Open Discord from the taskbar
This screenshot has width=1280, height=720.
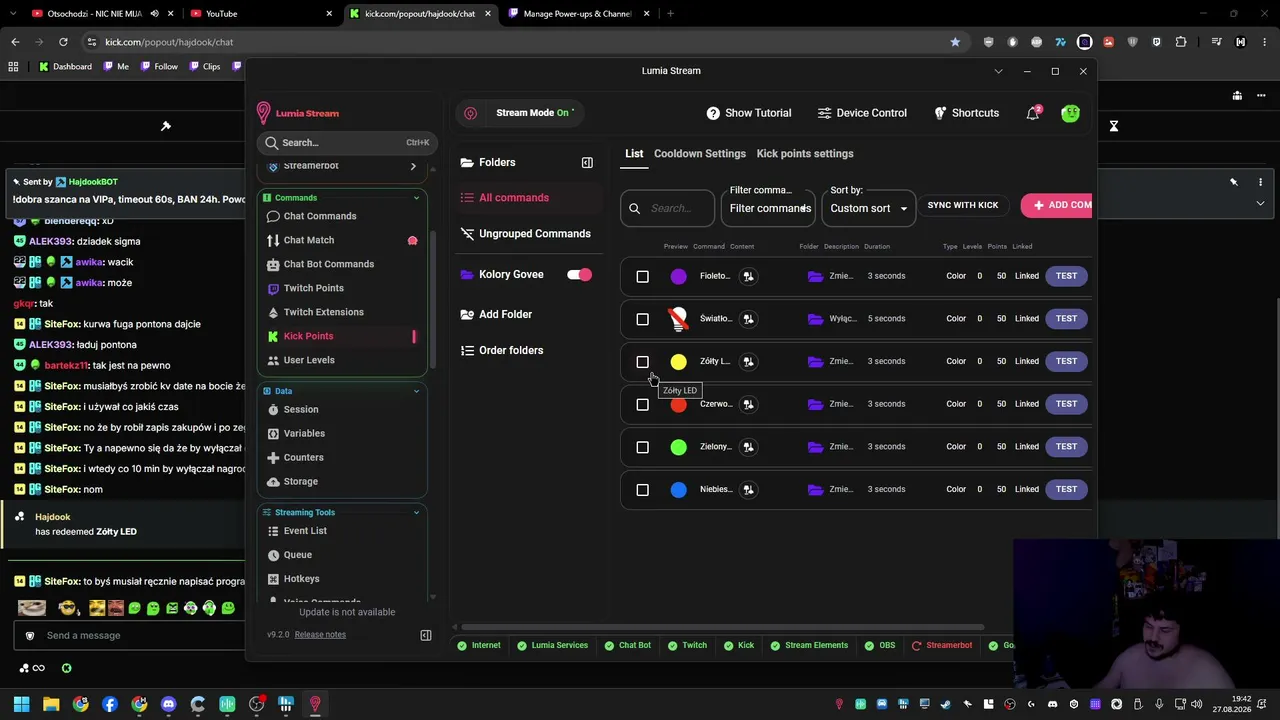(x=168, y=704)
